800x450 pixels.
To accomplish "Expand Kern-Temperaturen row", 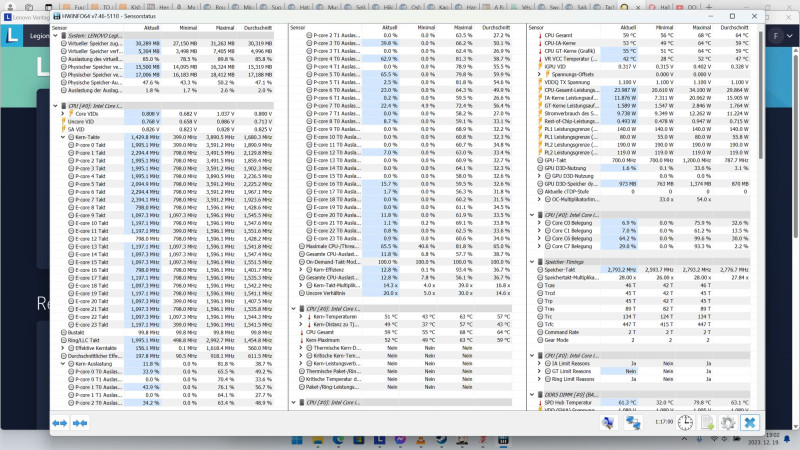I will point(301,317).
